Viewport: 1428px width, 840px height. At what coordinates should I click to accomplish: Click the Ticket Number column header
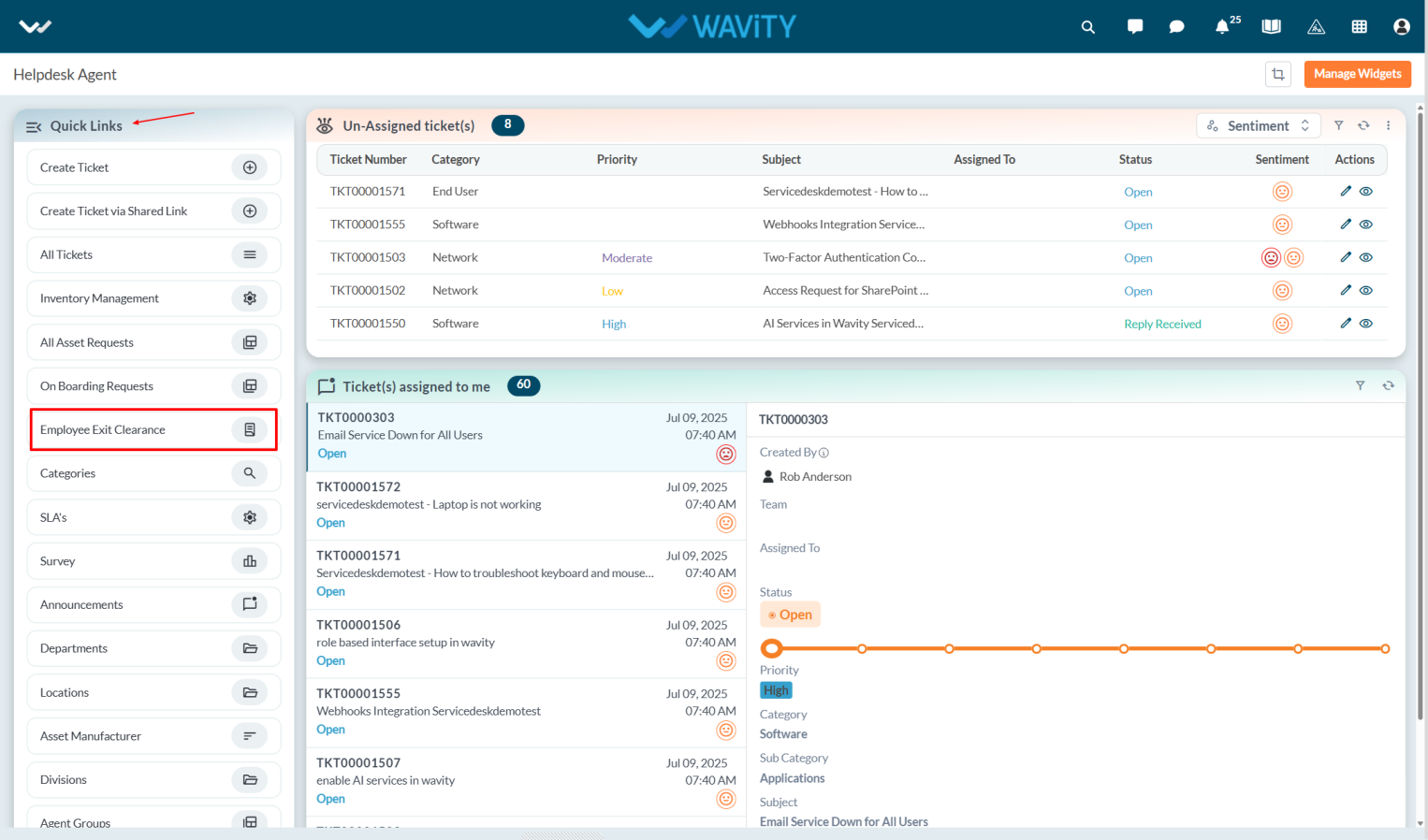(368, 160)
